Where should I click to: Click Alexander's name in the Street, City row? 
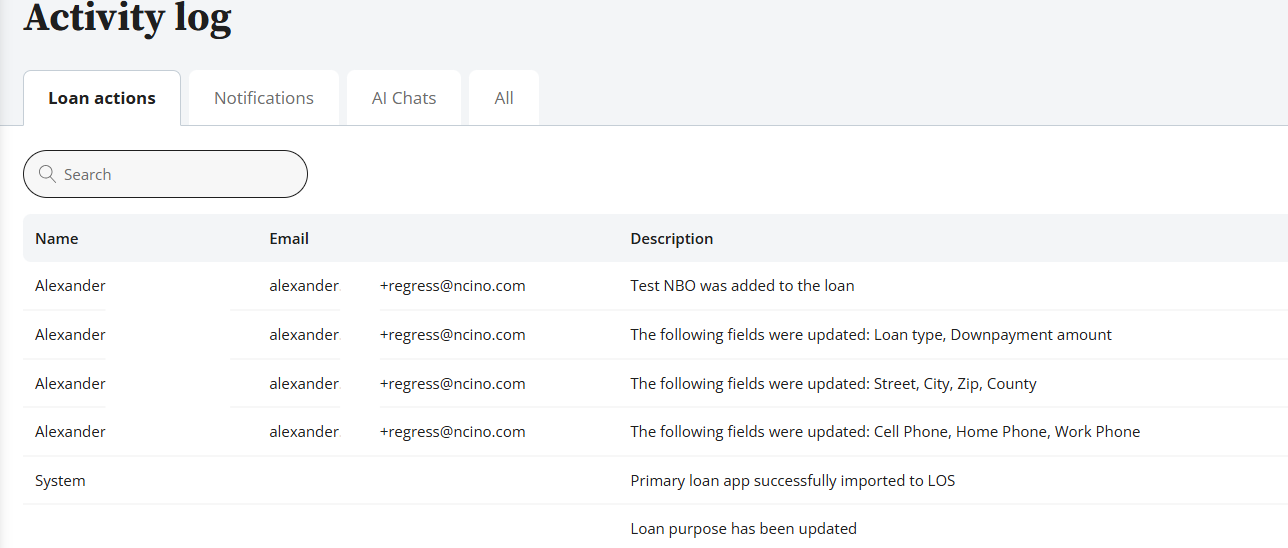pyautogui.click(x=70, y=384)
